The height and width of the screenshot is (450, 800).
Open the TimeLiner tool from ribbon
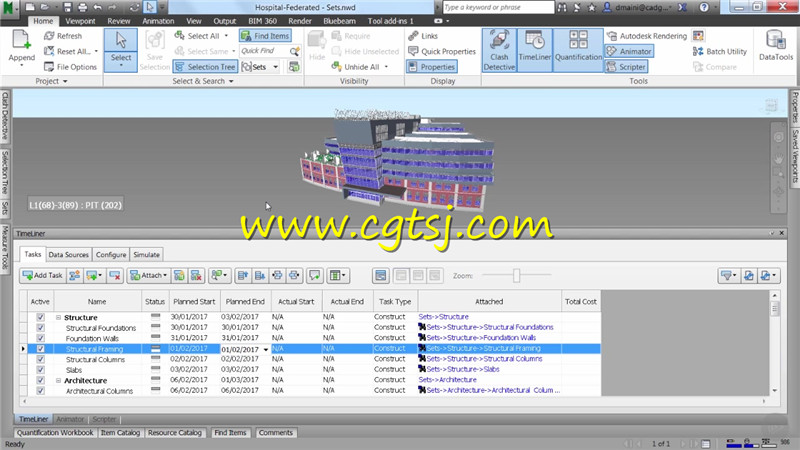pyautogui.click(x=534, y=50)
